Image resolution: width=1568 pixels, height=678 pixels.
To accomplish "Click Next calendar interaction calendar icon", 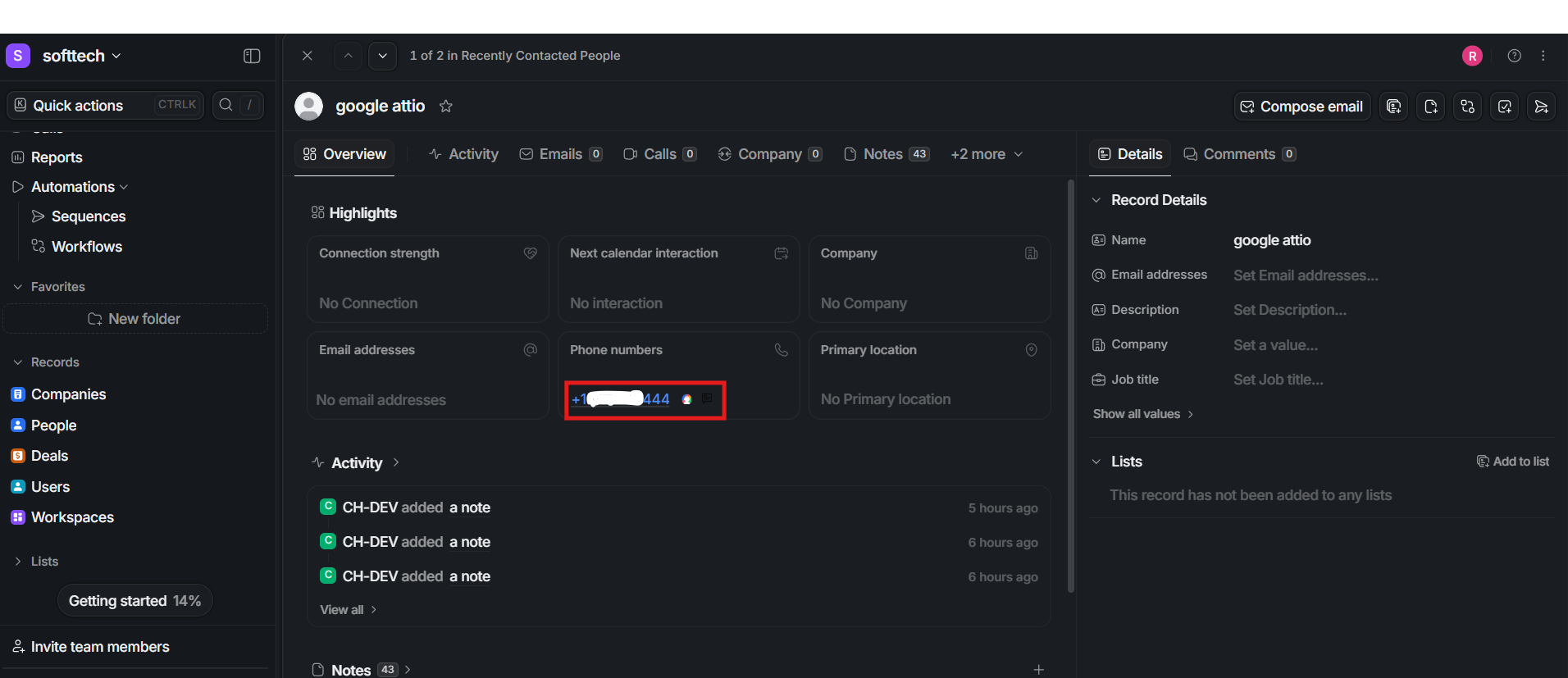I will tap(782, 253).
